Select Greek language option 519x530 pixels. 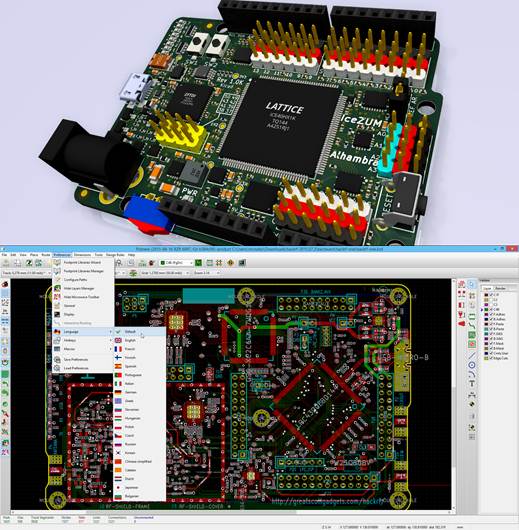coord(139,401)
